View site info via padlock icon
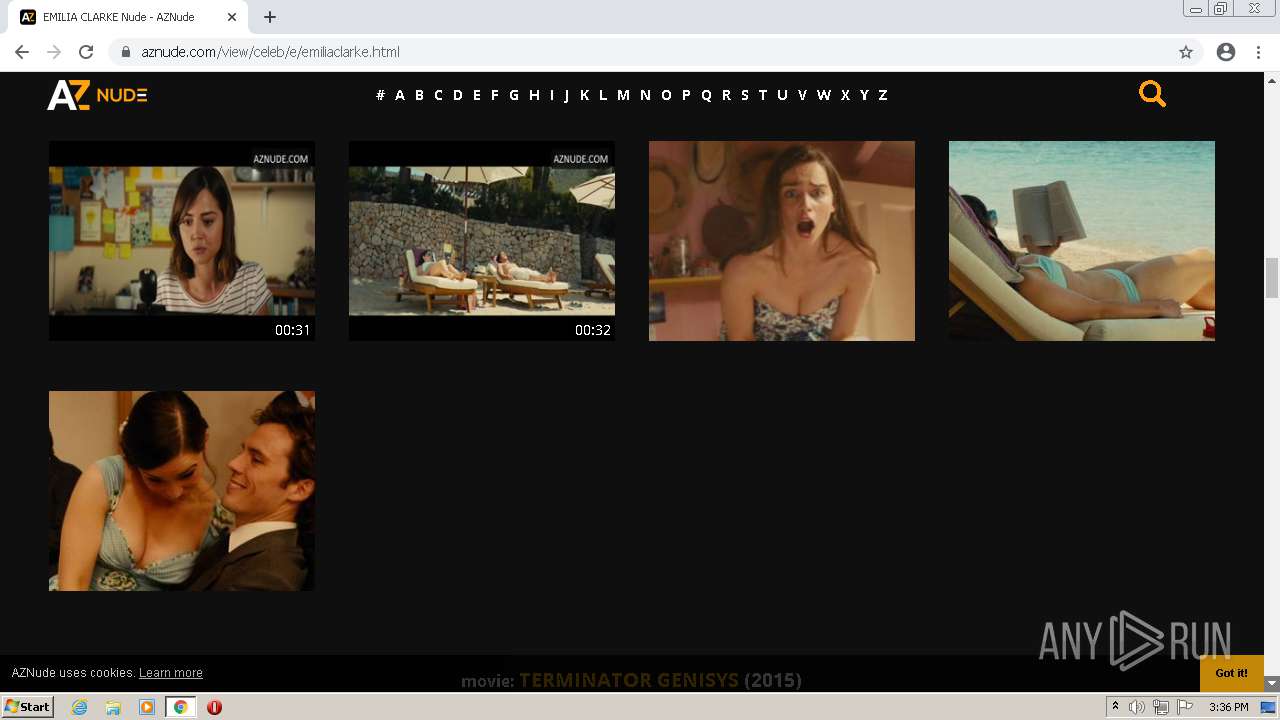The image size is (1280, 720). [x=126, y=52]
